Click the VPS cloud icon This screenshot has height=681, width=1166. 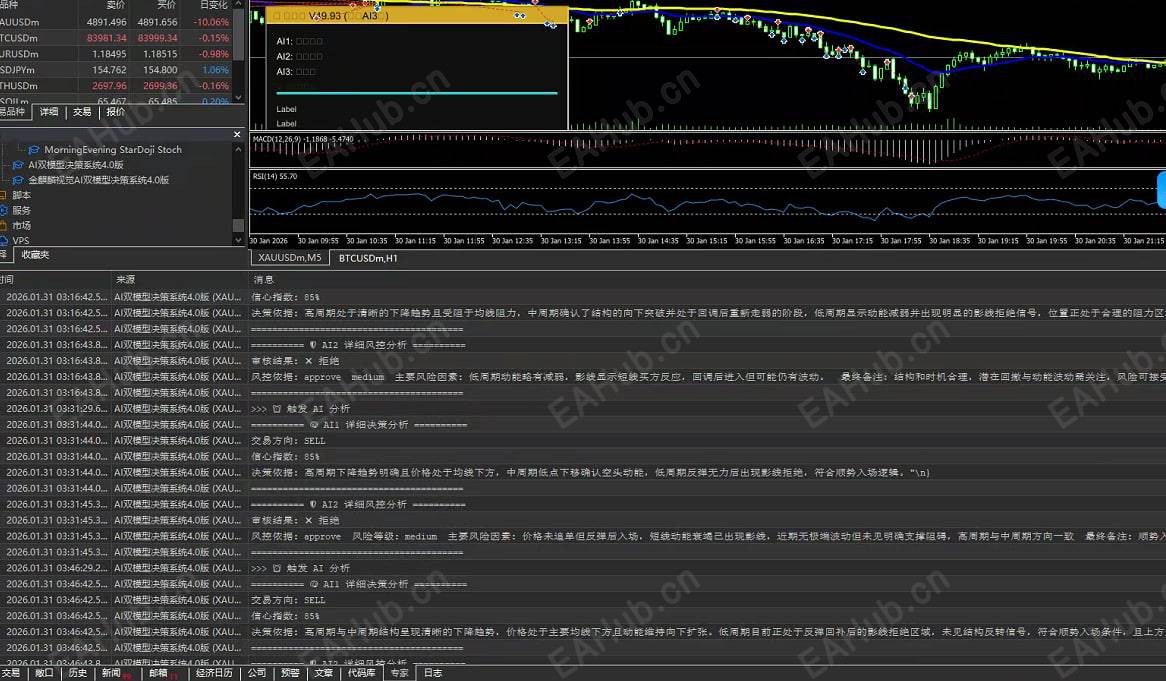[3, 240]
